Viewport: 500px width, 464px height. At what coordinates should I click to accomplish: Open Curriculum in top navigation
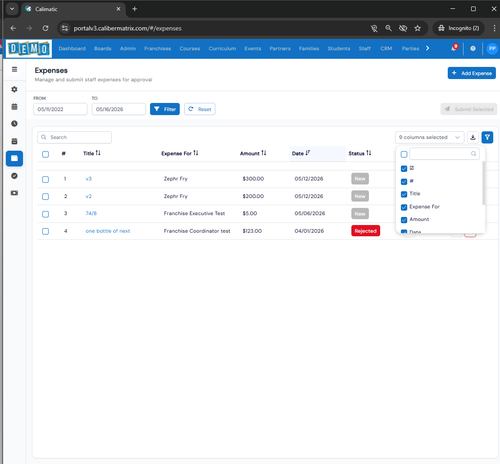click(222, 48)
